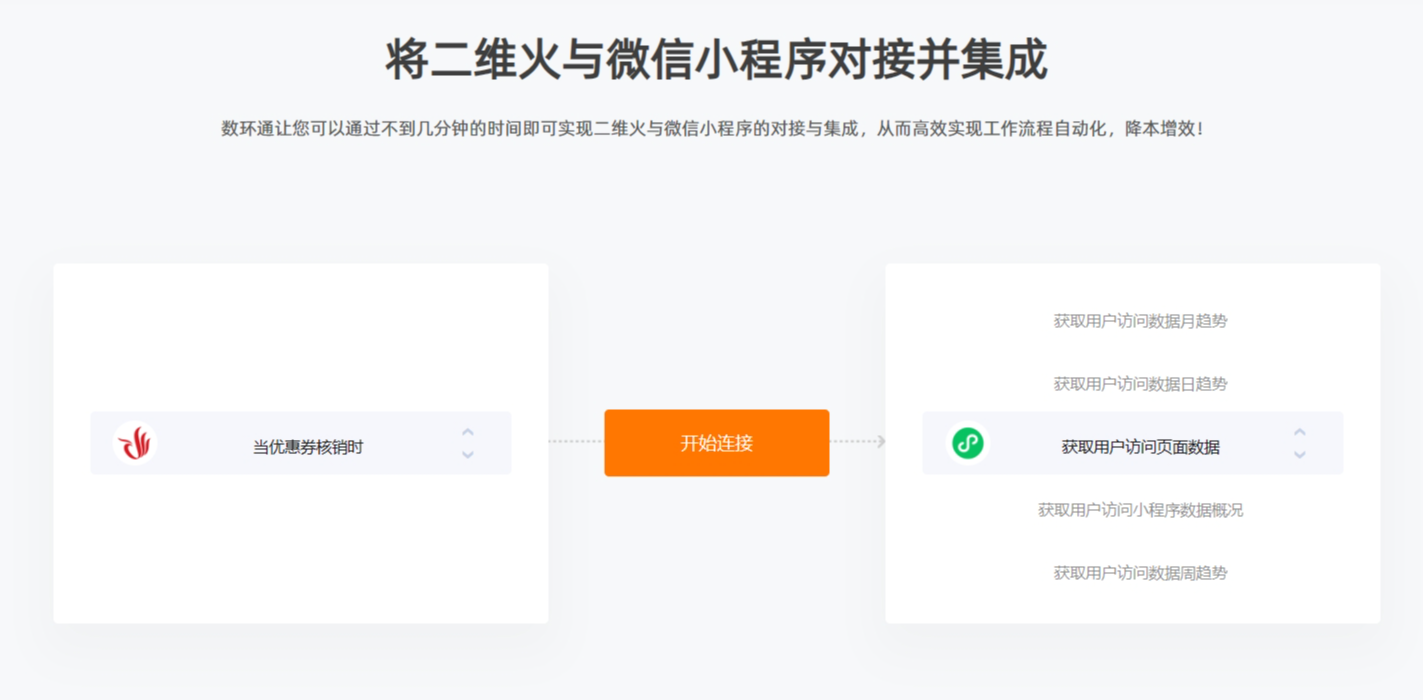1423x700 pixels.
Task: Click the text label 当优惠券核销时
Action: [x=308, y=447]
